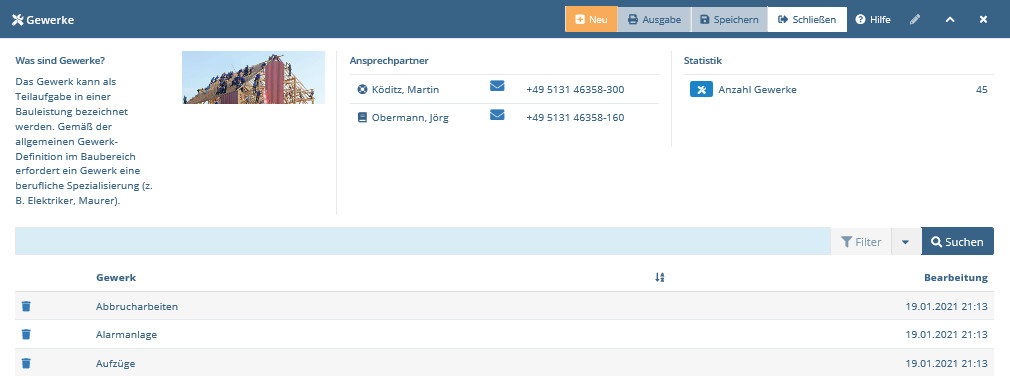Focus the light blue search input field

[x=423, y=241]
